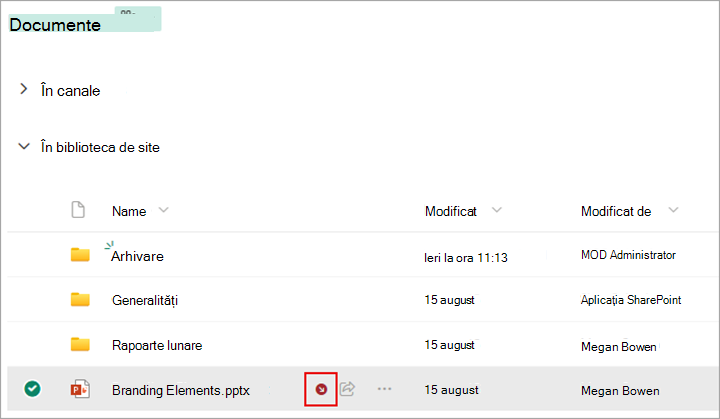Open the Name column sort dropdown
Viewport: 720px width, 419px height.
point(163,210)
